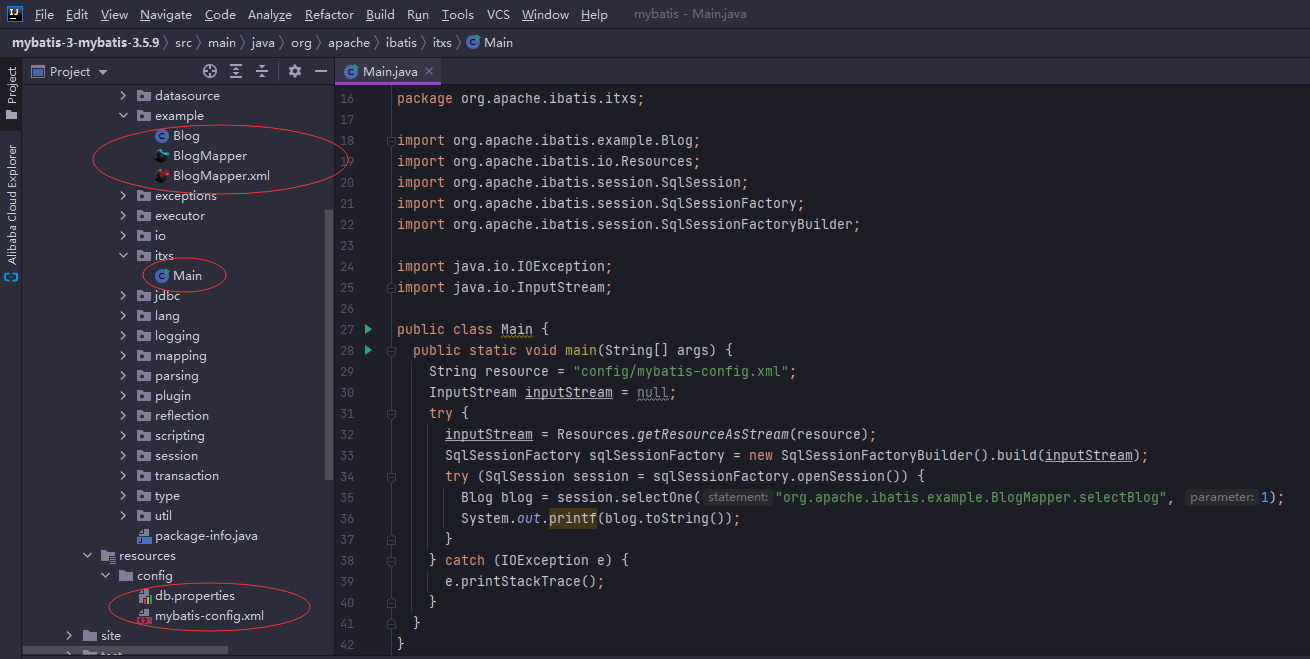The height and width of the screenshot is (659, 1310).
Task: Run the Main class via gutter arrow
Action: tap(368, 329)
